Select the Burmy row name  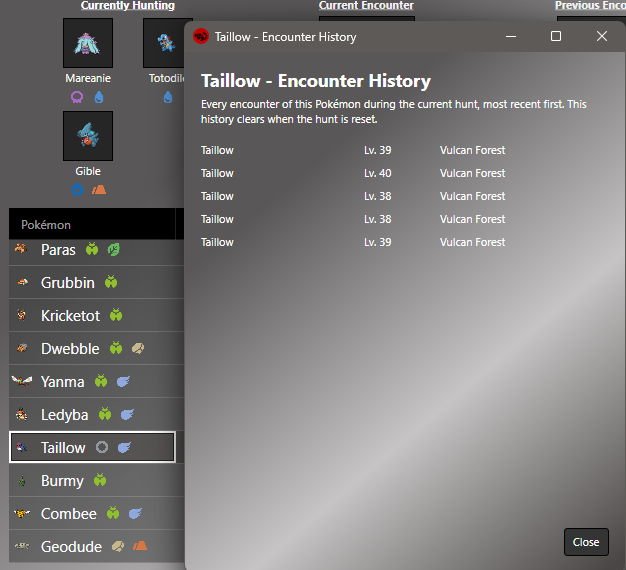62,481
